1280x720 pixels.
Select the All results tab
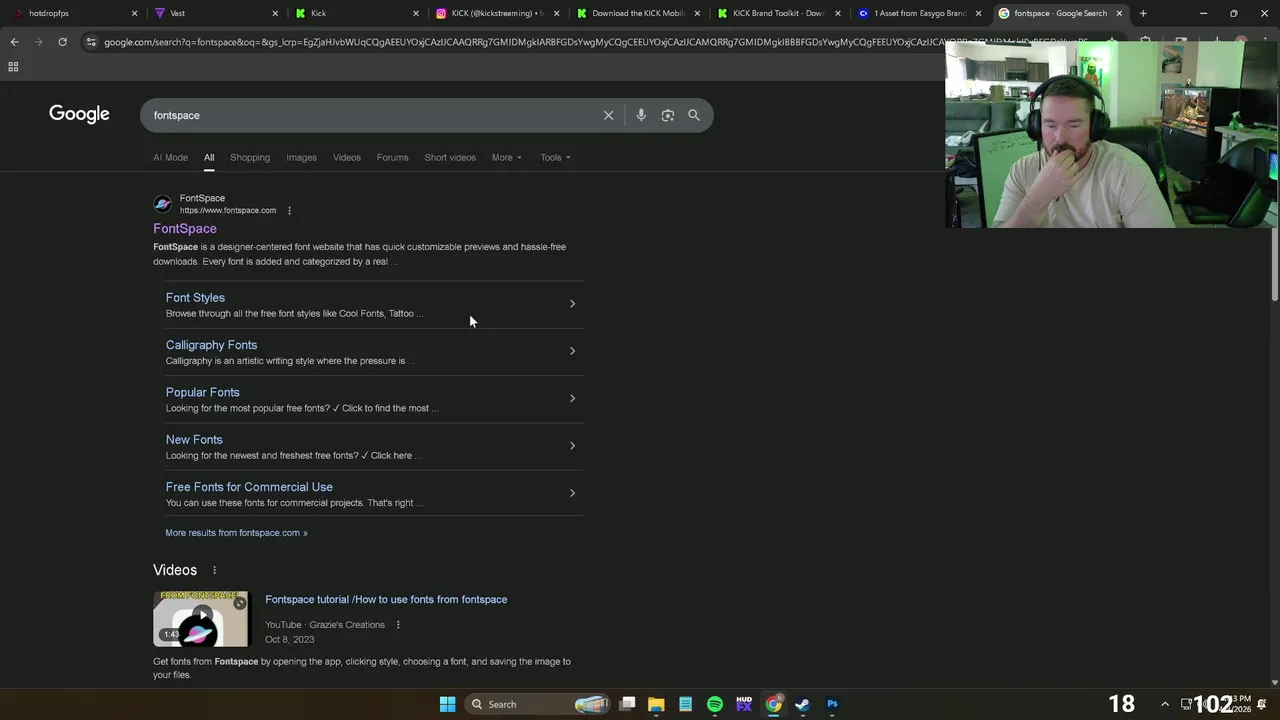tap(209, 157)
